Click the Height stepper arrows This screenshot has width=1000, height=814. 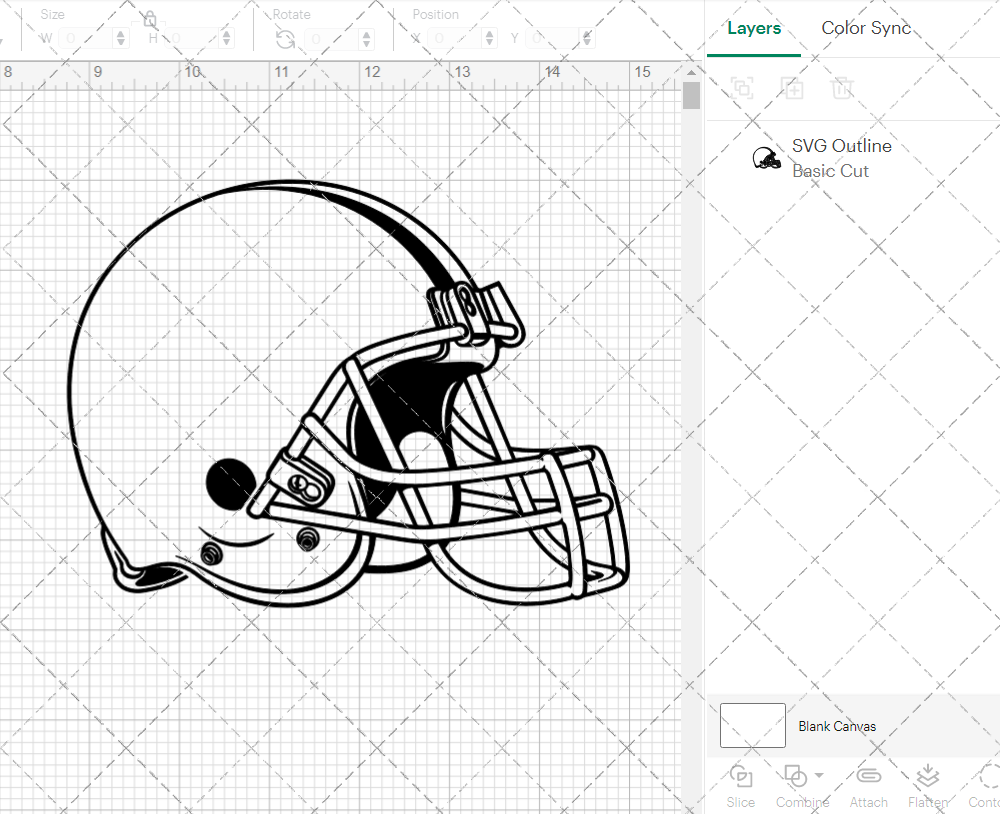click(x=226, y=39)
